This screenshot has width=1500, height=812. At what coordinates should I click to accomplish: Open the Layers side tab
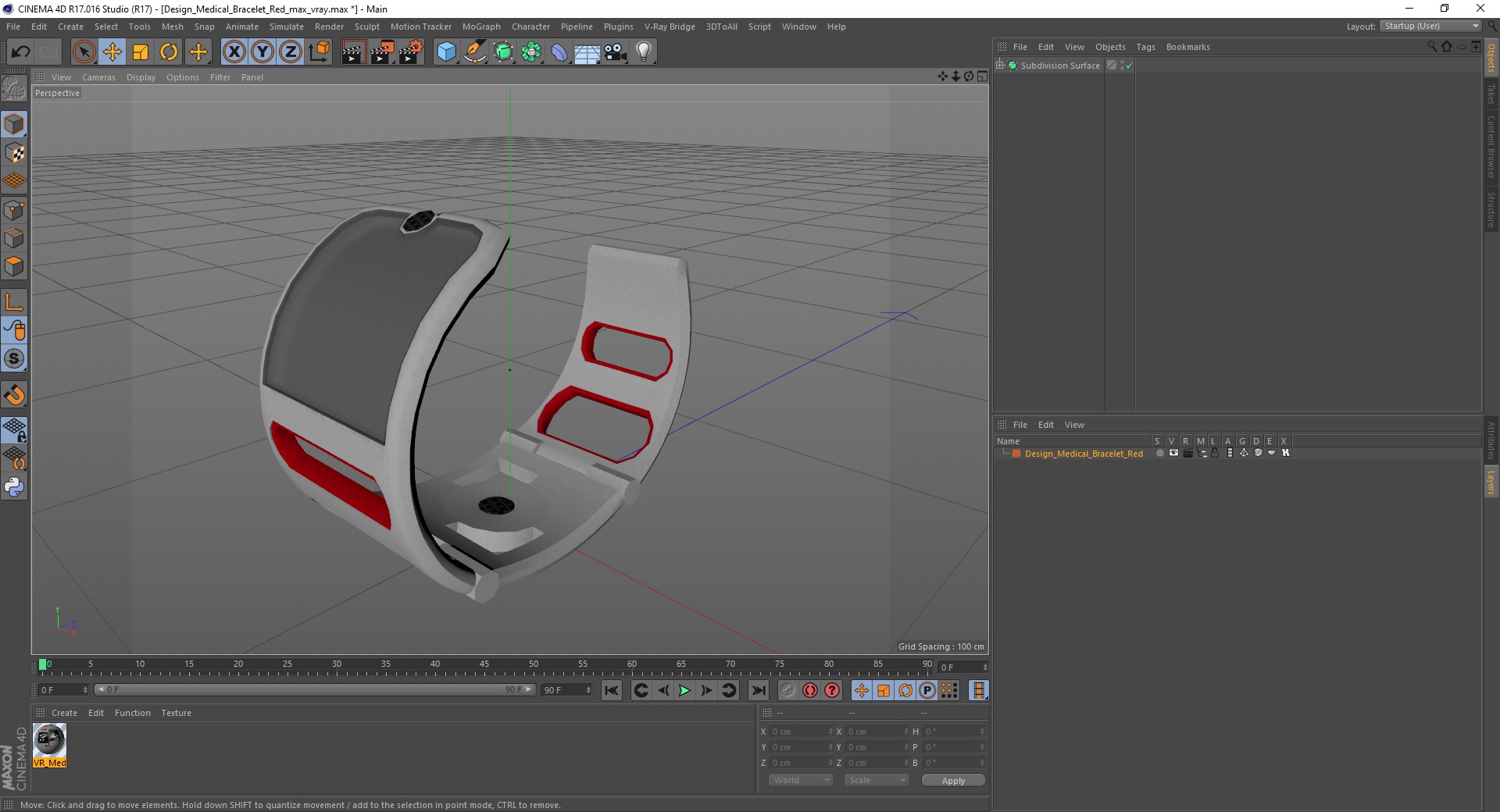1491,483
